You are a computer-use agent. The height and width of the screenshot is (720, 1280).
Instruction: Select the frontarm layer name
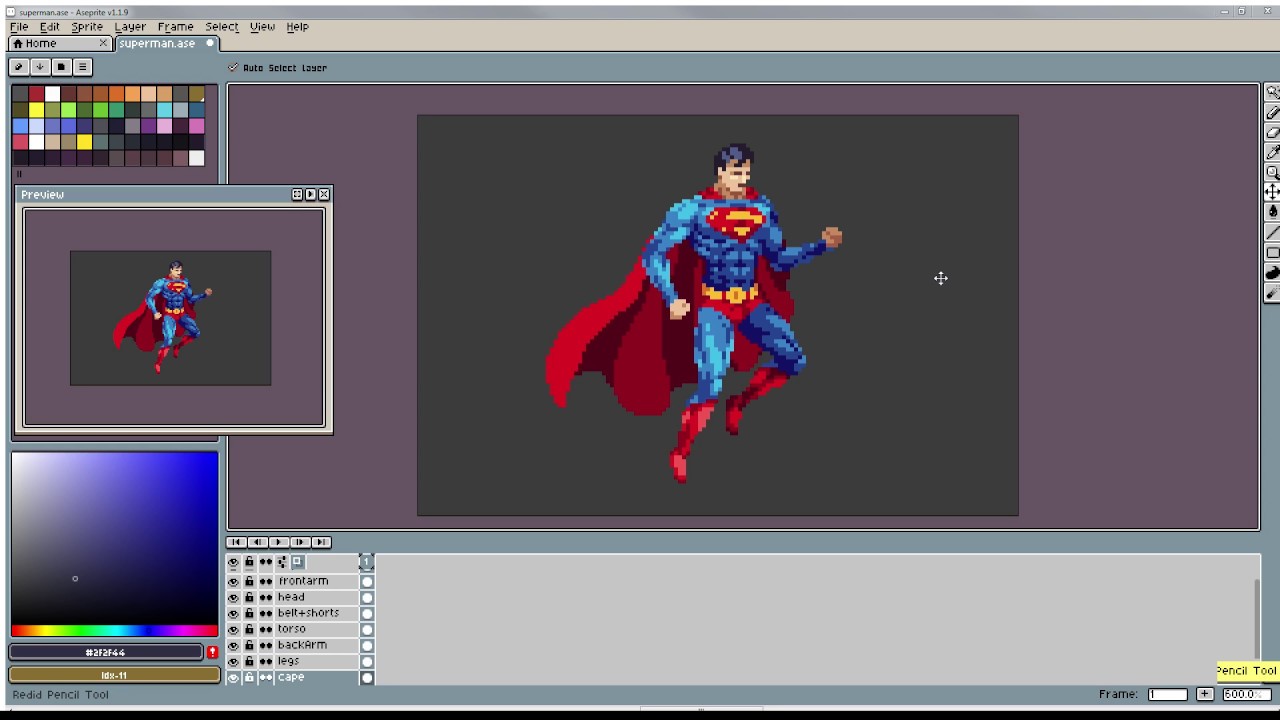click(303, 581)
